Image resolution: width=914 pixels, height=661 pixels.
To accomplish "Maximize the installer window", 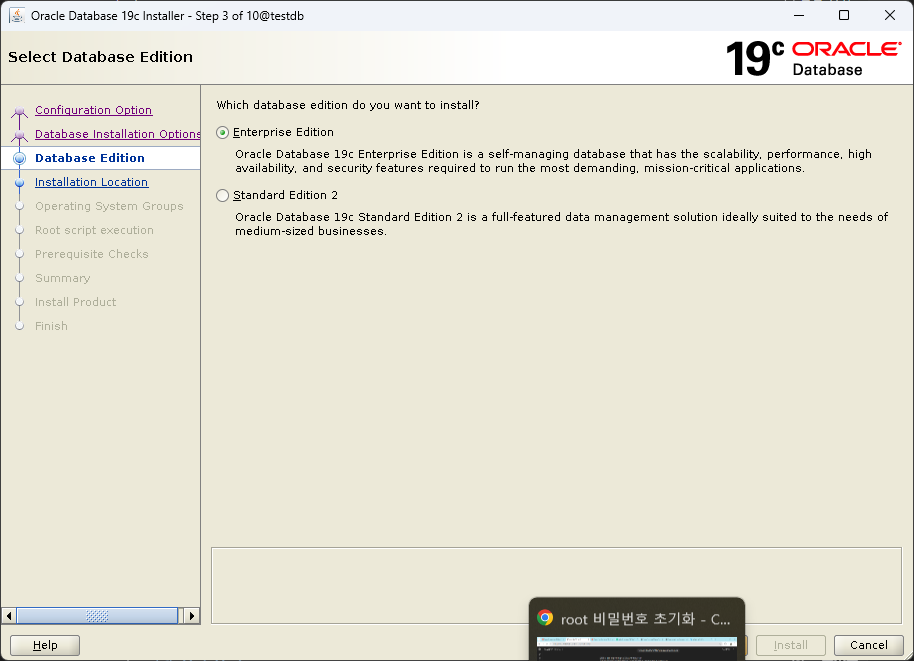I will coord(843,15).
